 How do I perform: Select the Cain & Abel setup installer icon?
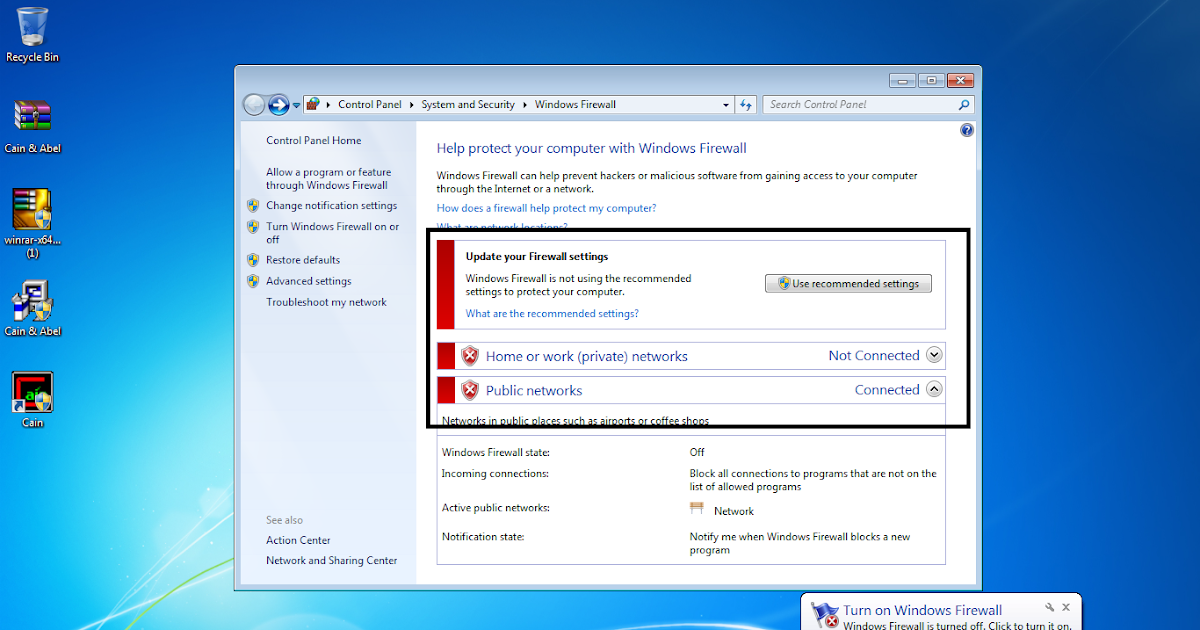click(32, 309)
